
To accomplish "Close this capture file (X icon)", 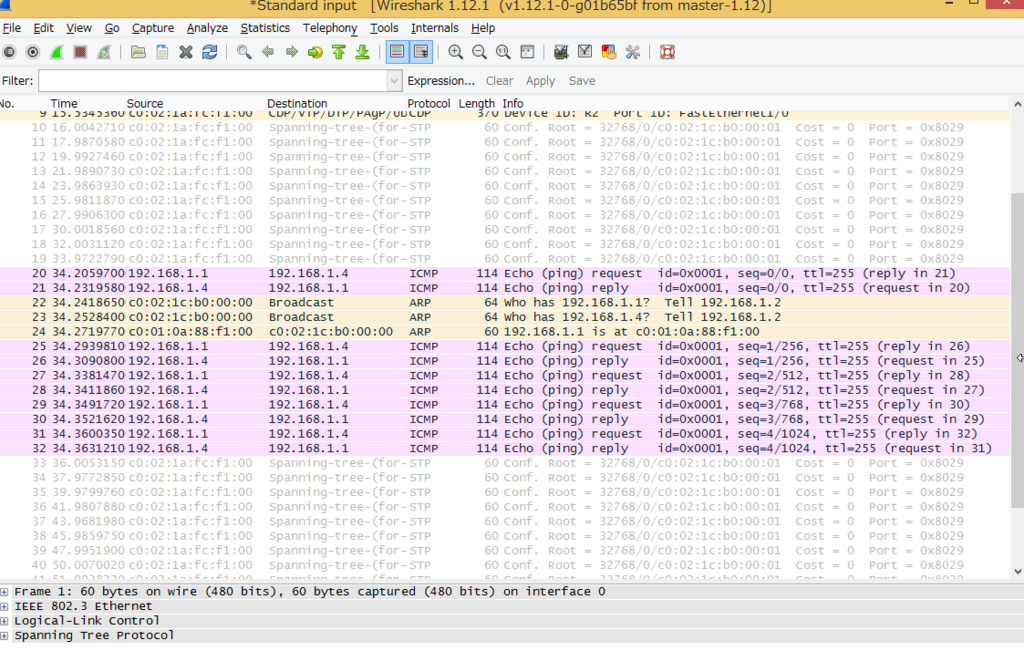I will [186, 52].
